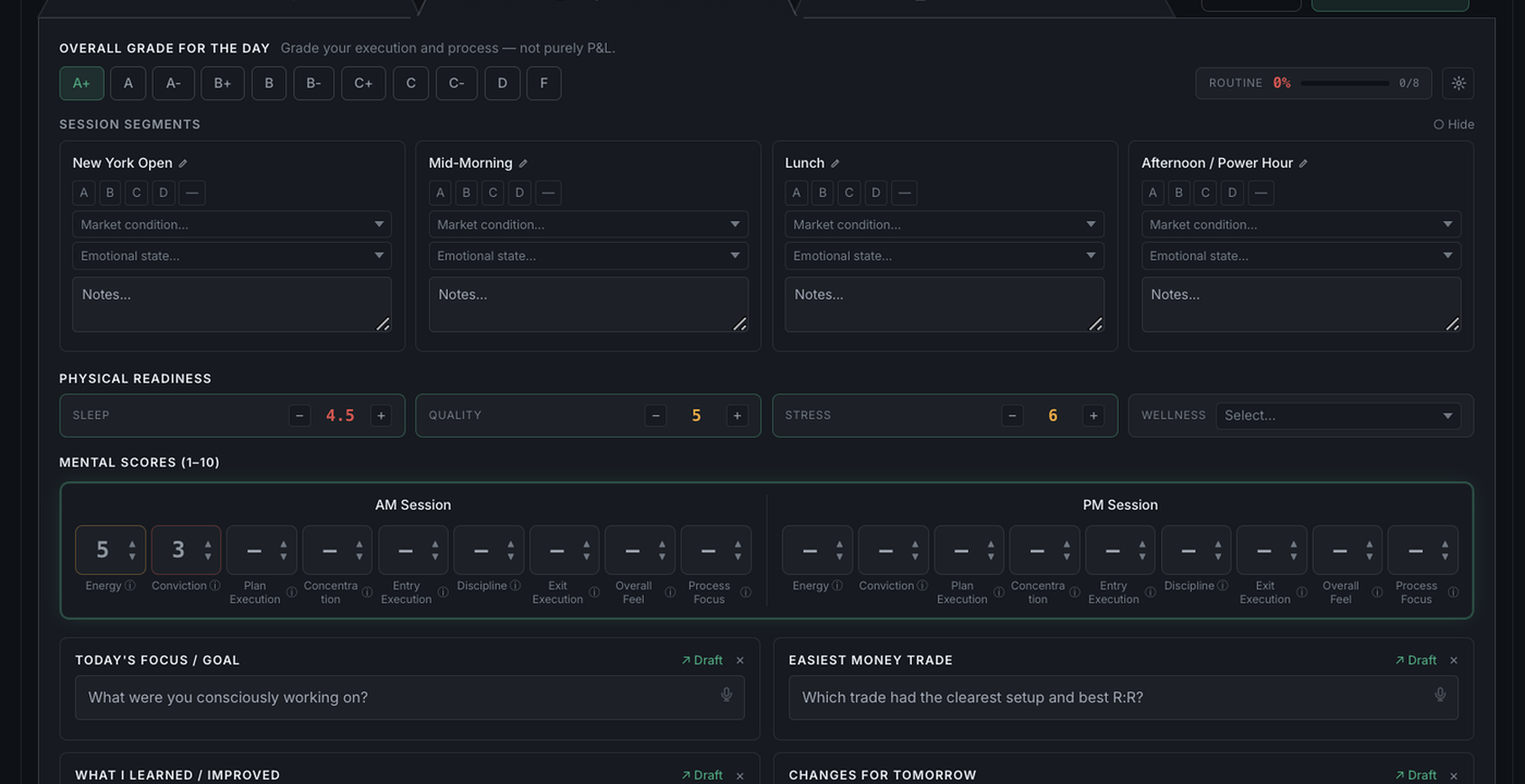Open Draft link on Easiest Money Trade
Screen dimensions: 1525x784
1416,660
